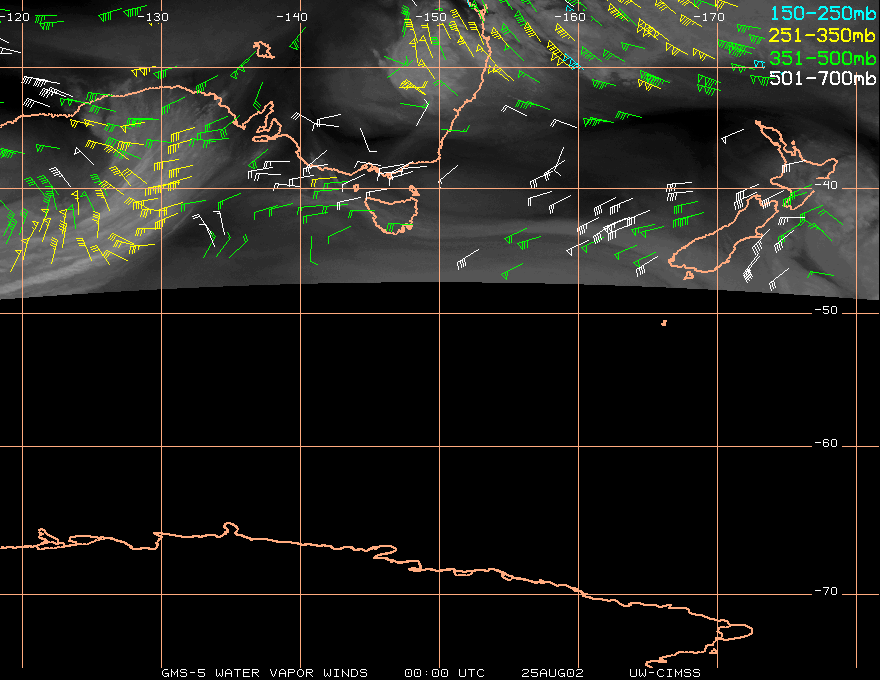
Task: Click the -60 latitude label
Action: (x=826, y=443)
